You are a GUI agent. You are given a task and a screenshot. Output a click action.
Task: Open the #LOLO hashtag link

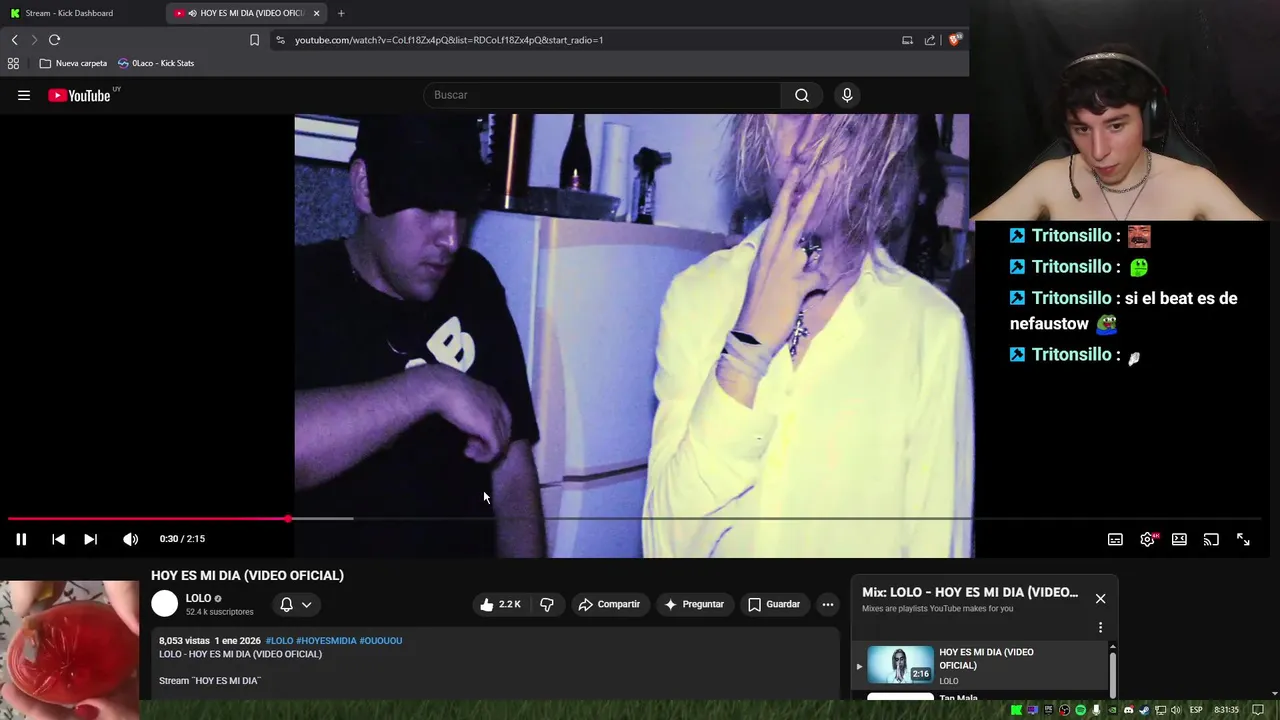tap(279, 640)
